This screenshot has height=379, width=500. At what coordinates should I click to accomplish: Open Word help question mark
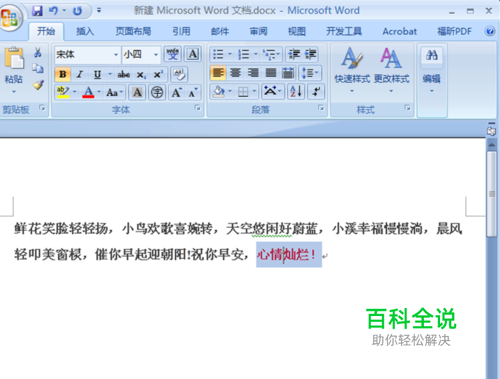pyautogui.click(x=490, y=31)
